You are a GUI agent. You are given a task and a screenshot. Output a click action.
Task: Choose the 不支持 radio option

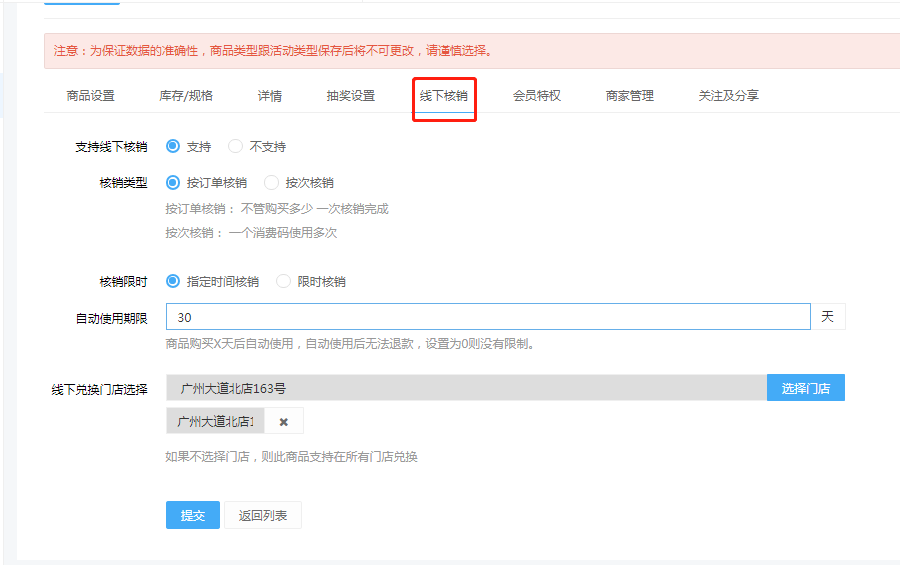pos(235,146)
